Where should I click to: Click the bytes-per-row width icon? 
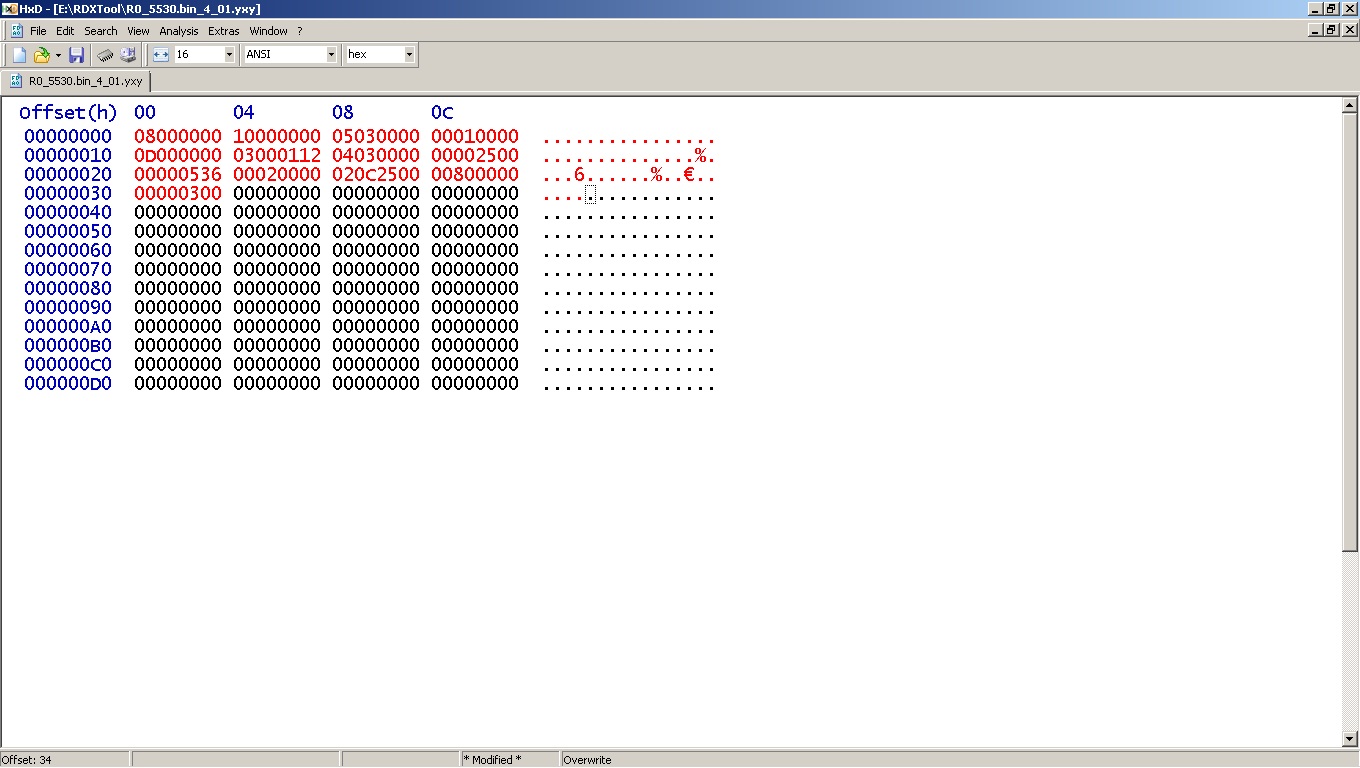161,55
